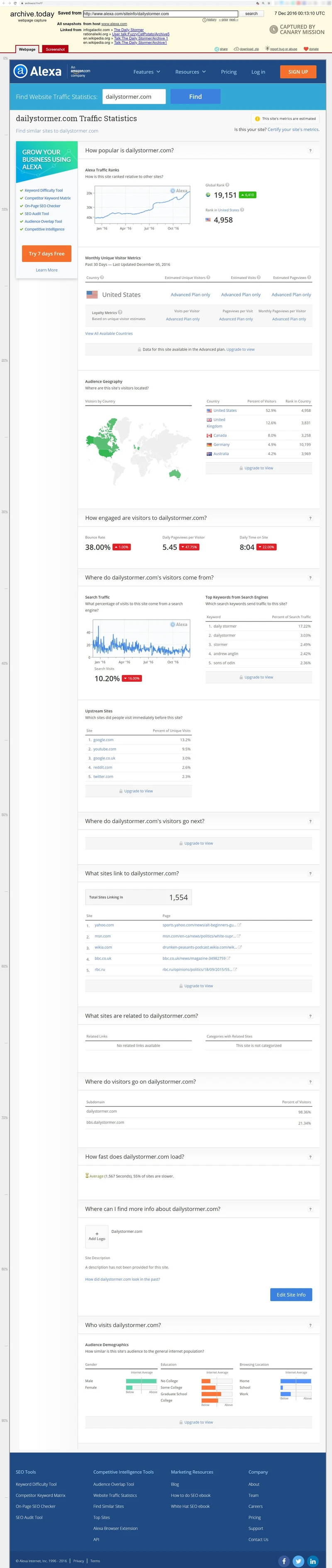Click the info icon next to Estimated Pageviews
This screenshot has width=332, height=1568.
pos(310,278)
